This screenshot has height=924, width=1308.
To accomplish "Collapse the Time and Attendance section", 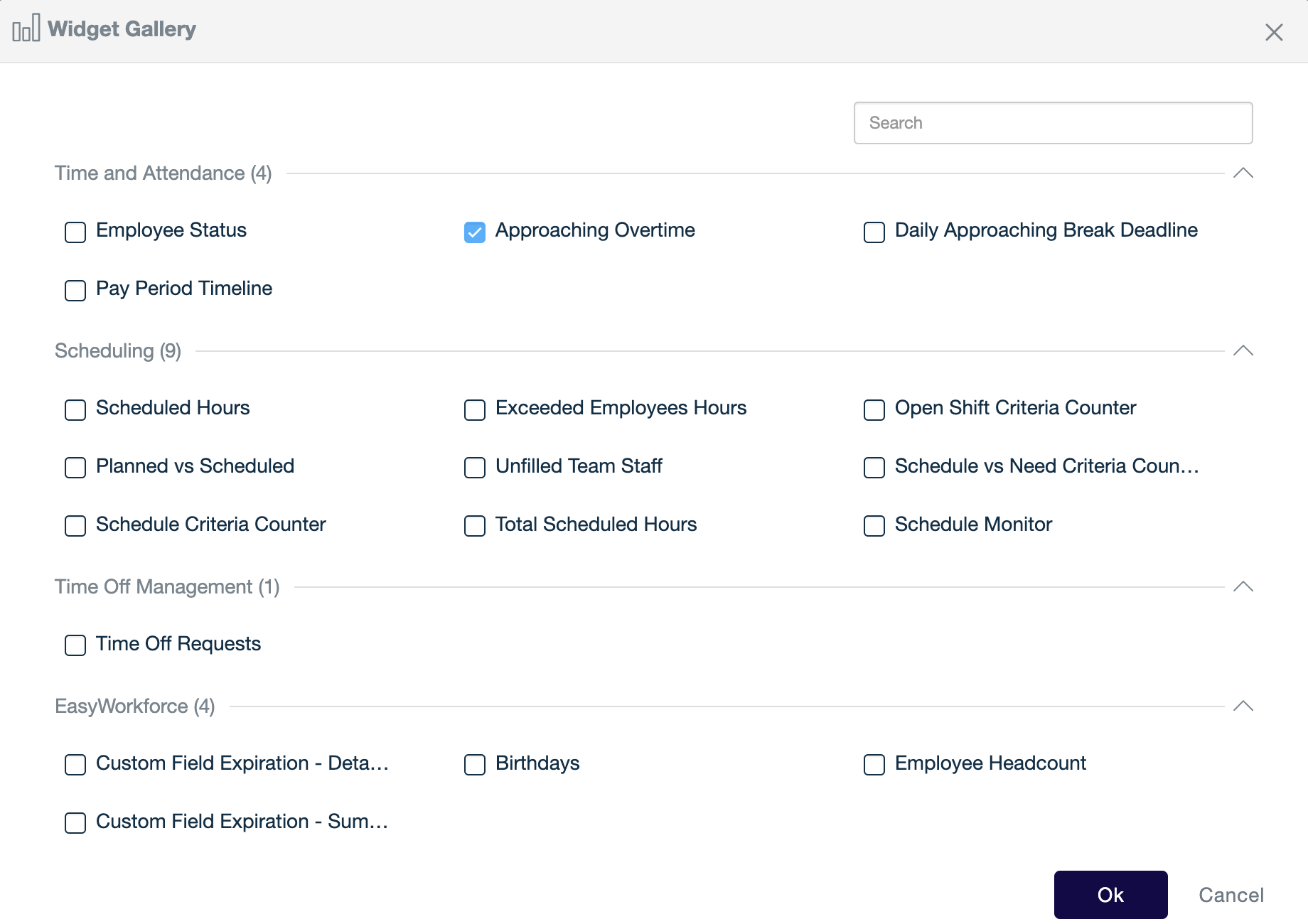I will click(x=1243, y=173).
